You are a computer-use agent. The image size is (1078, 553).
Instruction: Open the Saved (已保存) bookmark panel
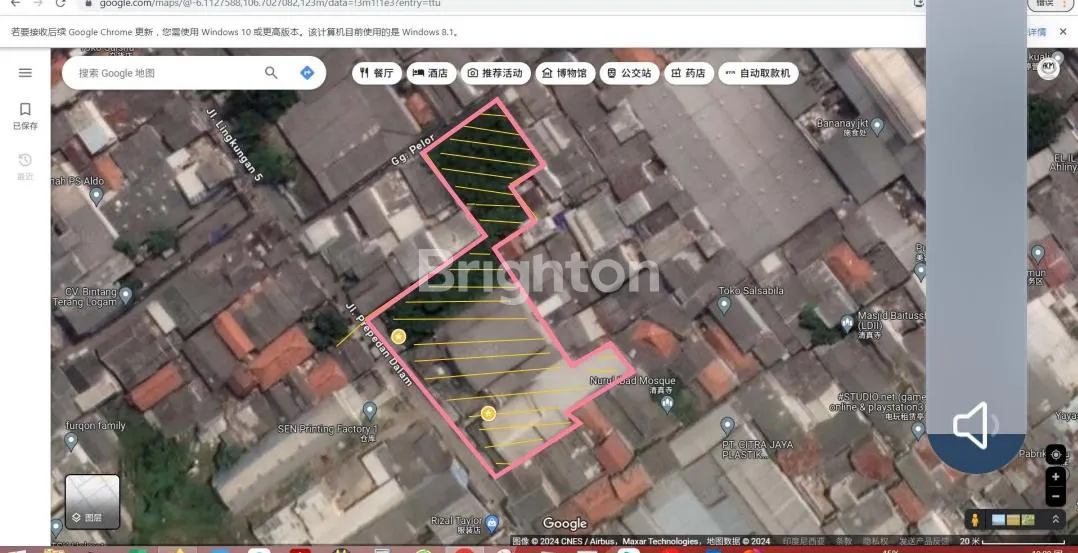pos(25,114)
